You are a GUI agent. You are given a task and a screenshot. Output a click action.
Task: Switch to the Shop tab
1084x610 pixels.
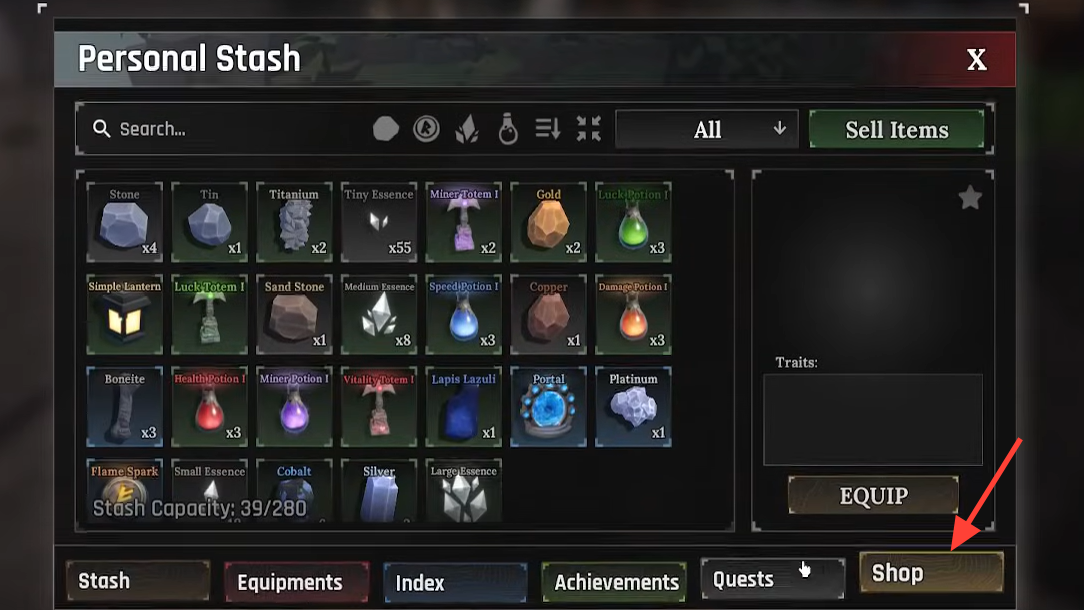click(x=931, y=573)
